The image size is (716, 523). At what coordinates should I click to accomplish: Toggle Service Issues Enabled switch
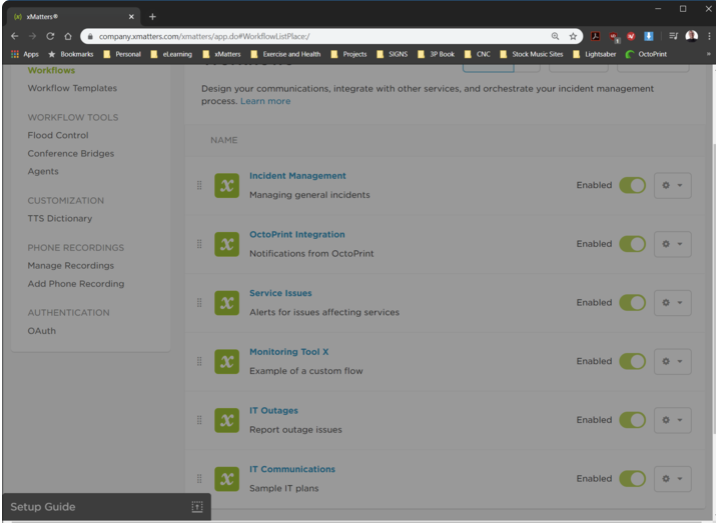coord(632,302)
